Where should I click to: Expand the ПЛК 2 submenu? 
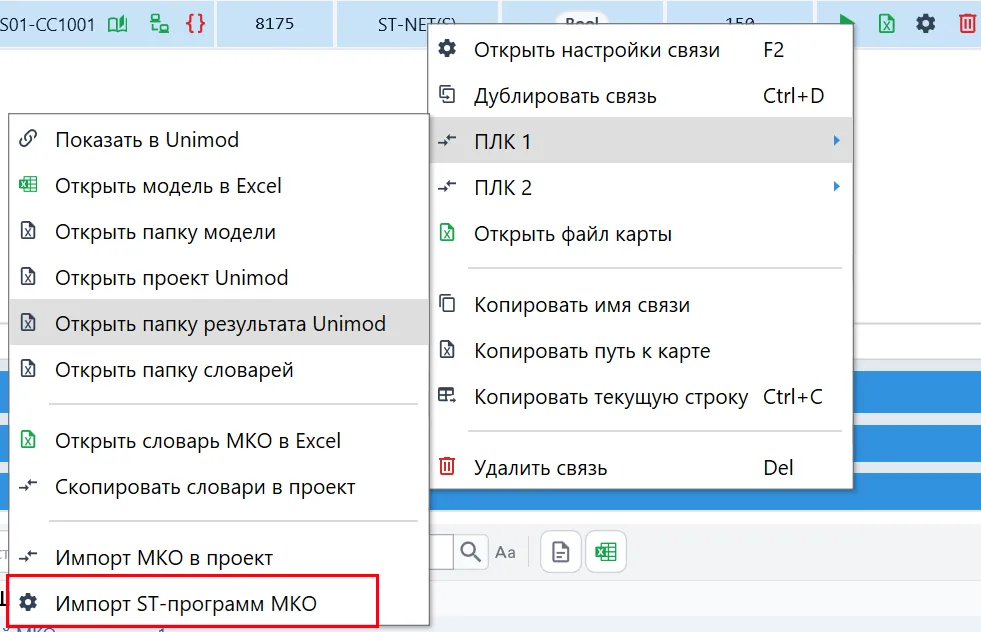coord(641,186)
